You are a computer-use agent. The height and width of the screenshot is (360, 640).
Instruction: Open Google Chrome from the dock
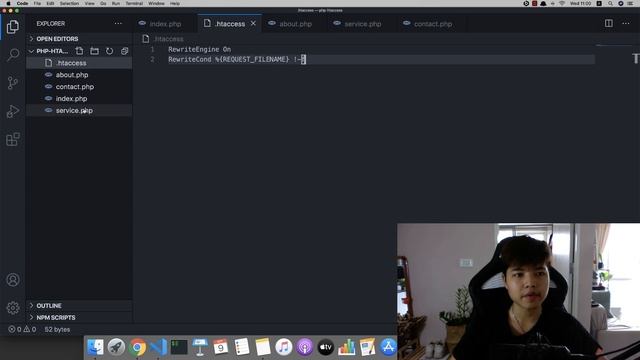[138, 347]
